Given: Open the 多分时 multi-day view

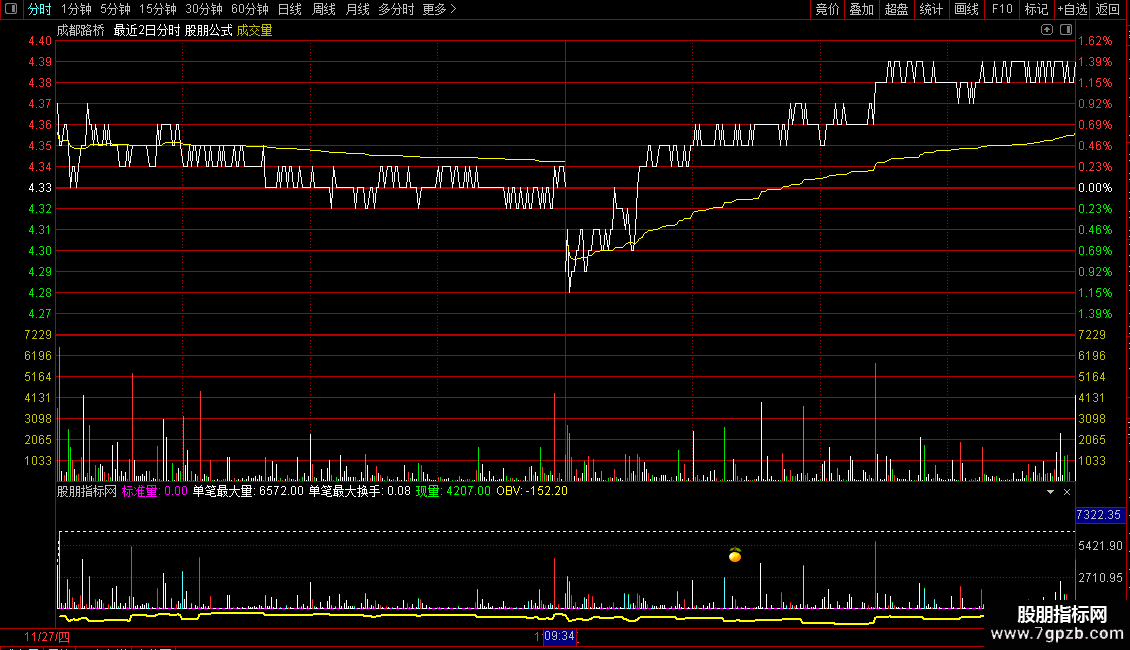Looking at the screenshot, I should point(396,9).
